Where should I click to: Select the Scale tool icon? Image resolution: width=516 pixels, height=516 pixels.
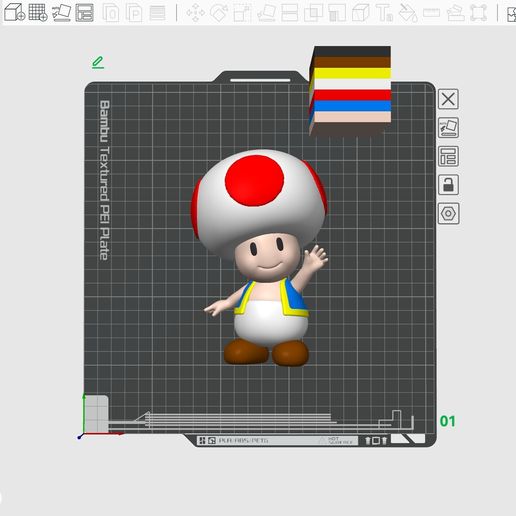[242, 13]
